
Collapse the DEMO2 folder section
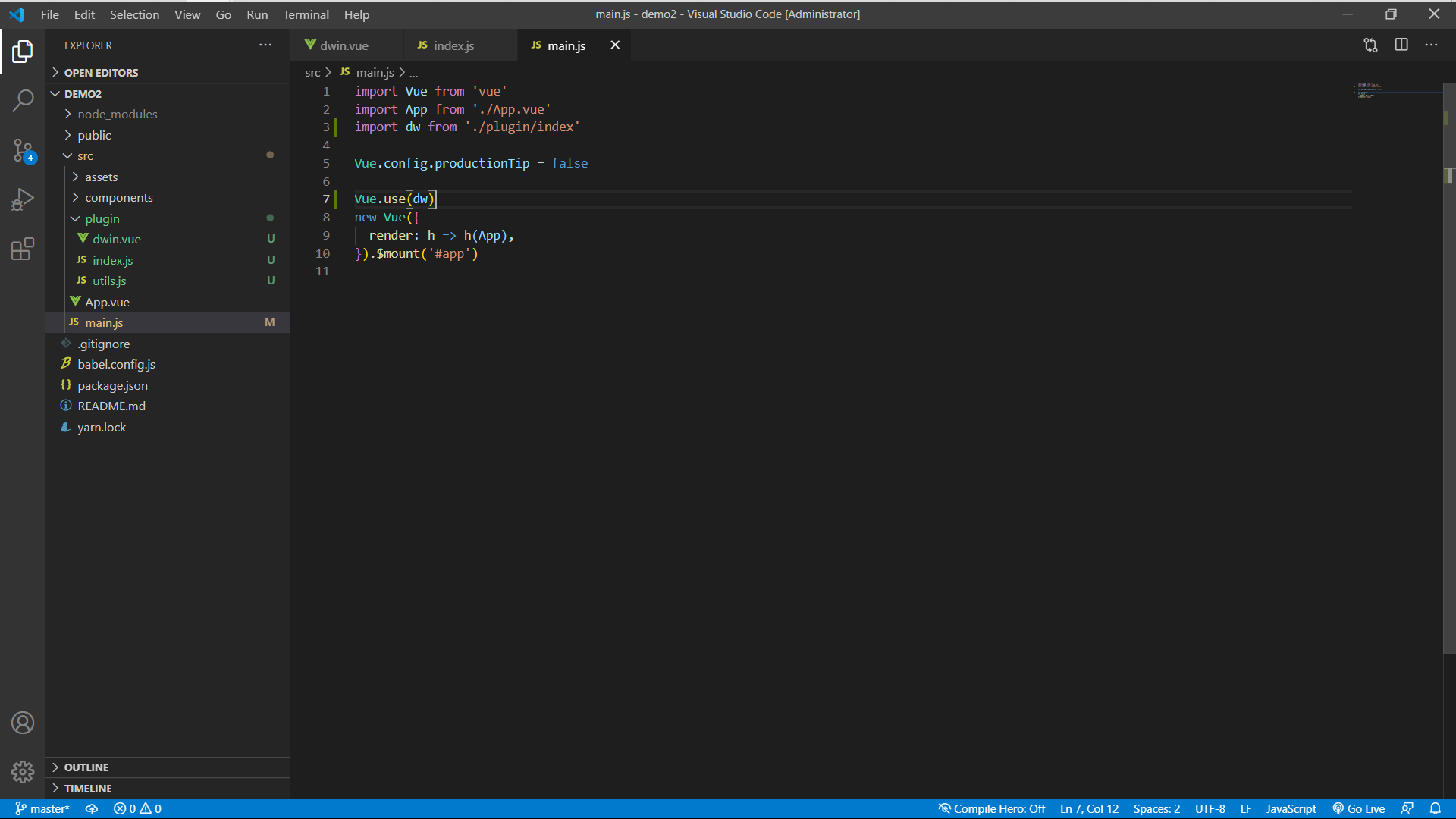pos(168,94)
